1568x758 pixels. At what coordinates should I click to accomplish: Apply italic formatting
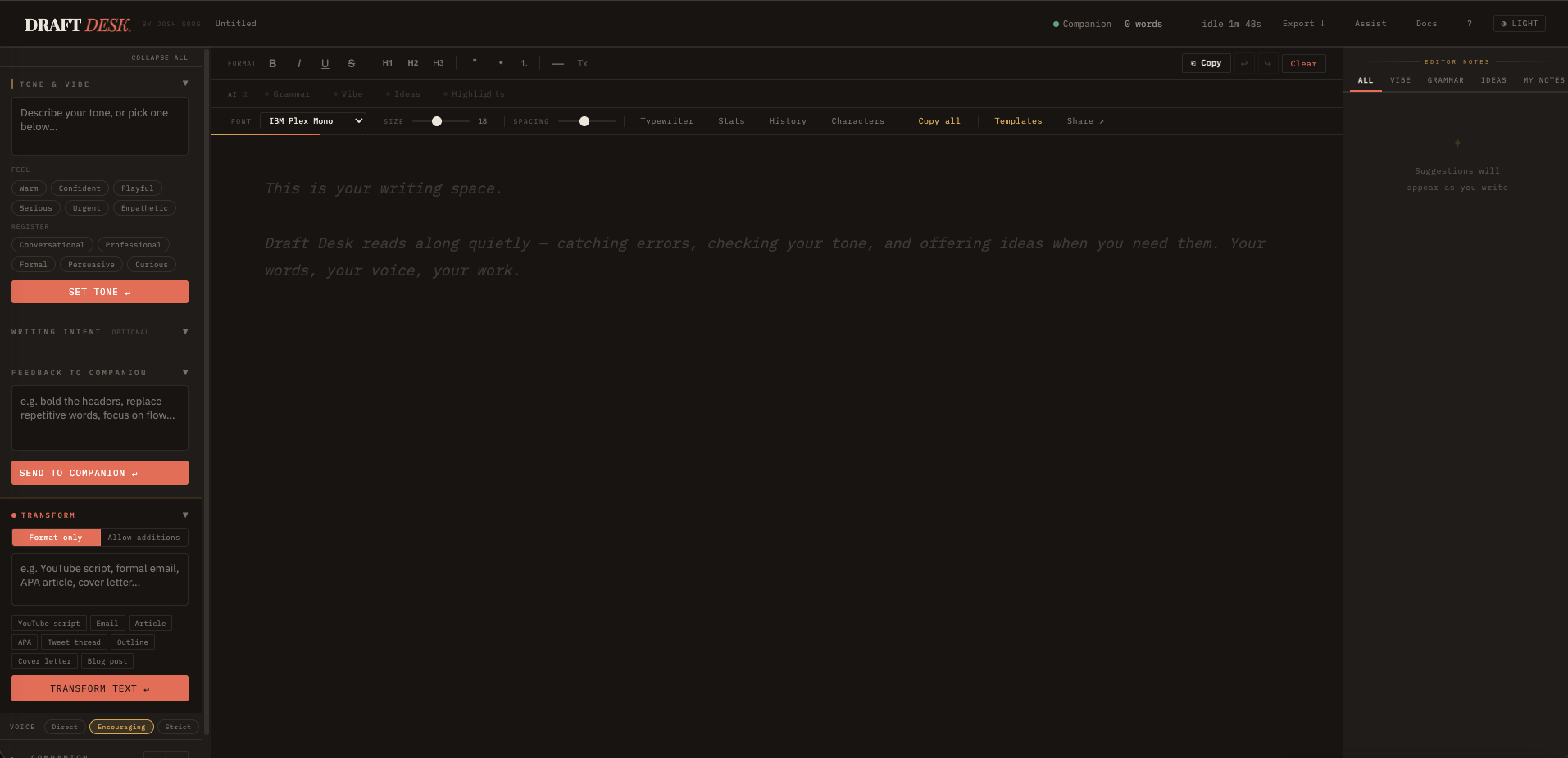(299, 63)
